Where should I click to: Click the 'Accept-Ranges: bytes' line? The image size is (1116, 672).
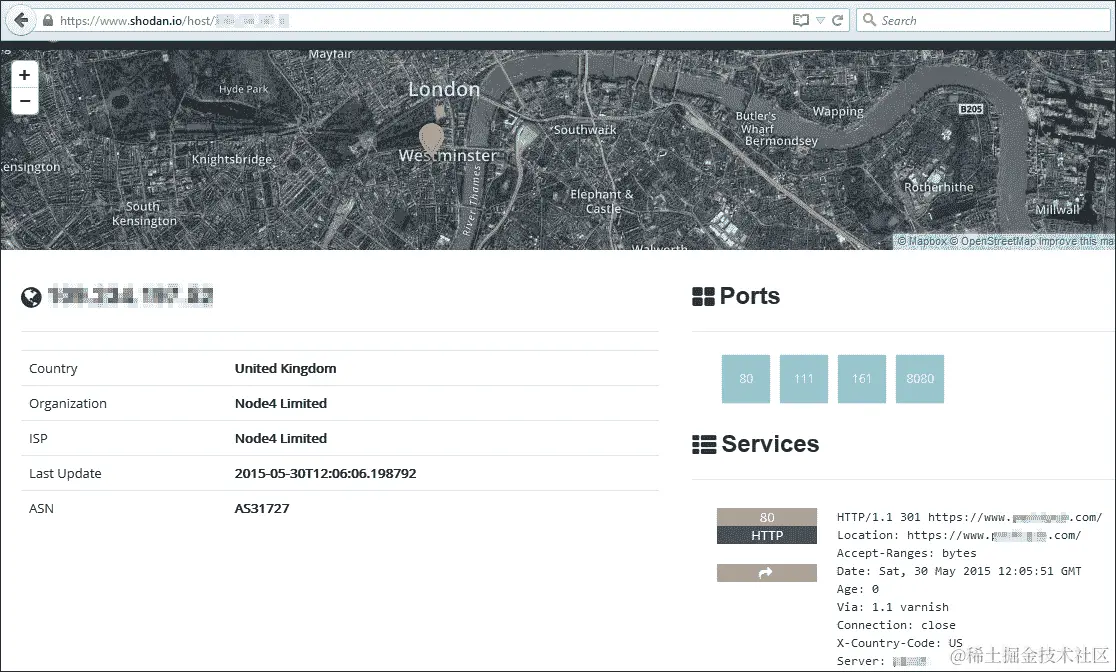point(907,553)
